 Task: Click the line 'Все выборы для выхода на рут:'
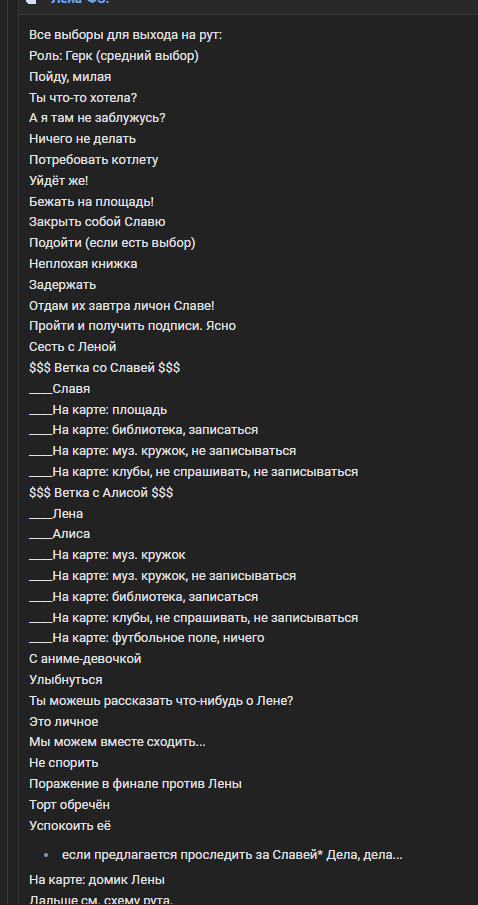(x=125, y=35)
